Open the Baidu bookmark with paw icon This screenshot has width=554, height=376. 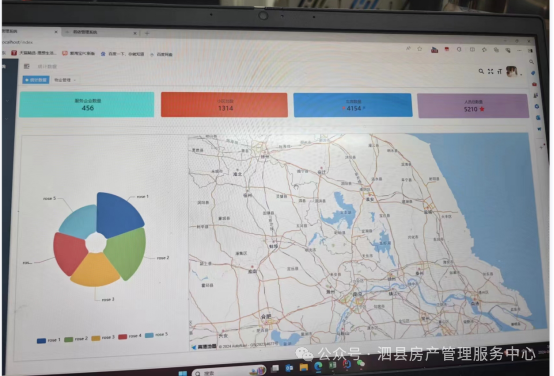(x=122, y=54)
